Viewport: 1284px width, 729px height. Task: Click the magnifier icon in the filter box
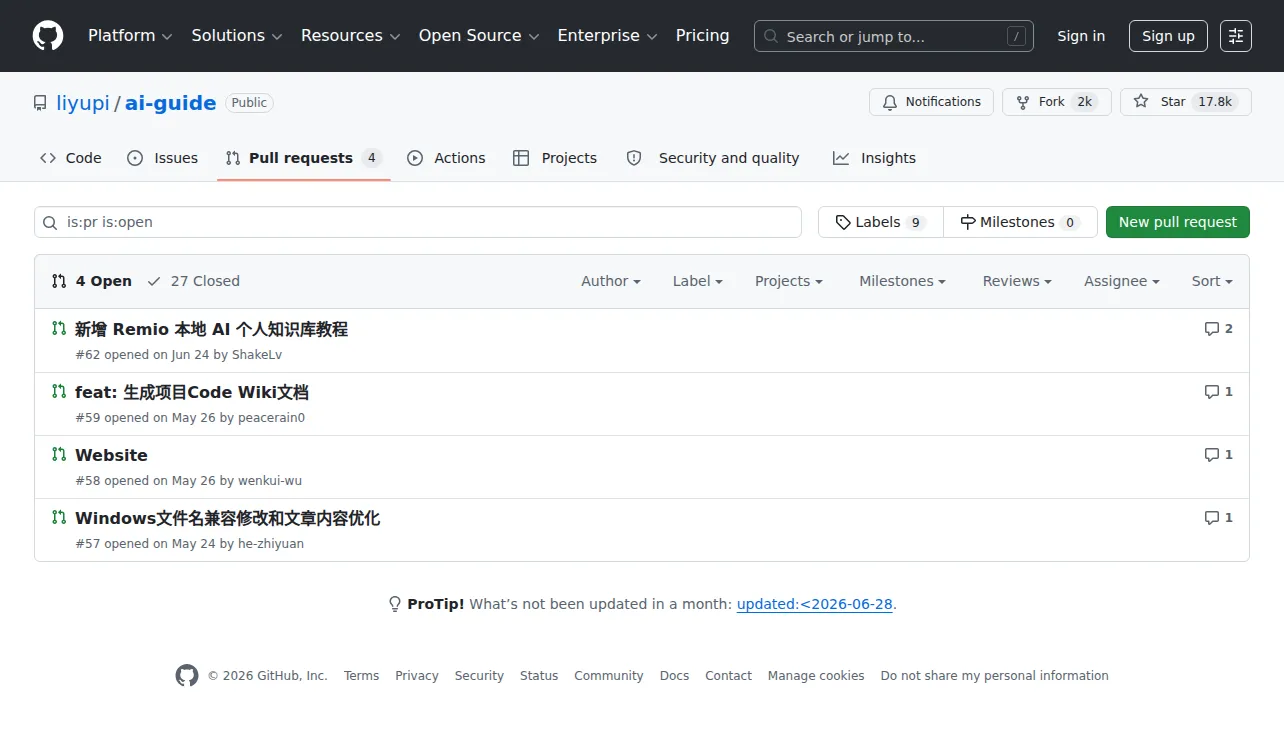pos(51,222)
